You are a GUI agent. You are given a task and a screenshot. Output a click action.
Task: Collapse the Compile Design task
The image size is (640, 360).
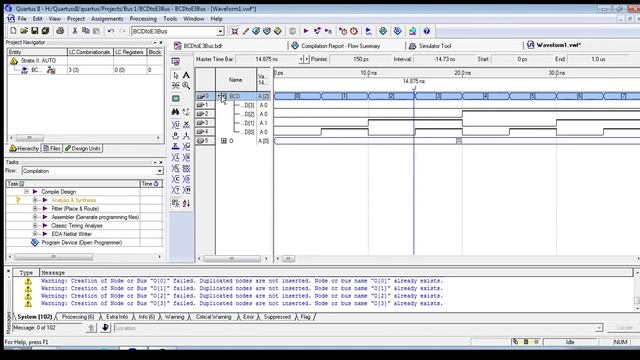coord(27,191)
